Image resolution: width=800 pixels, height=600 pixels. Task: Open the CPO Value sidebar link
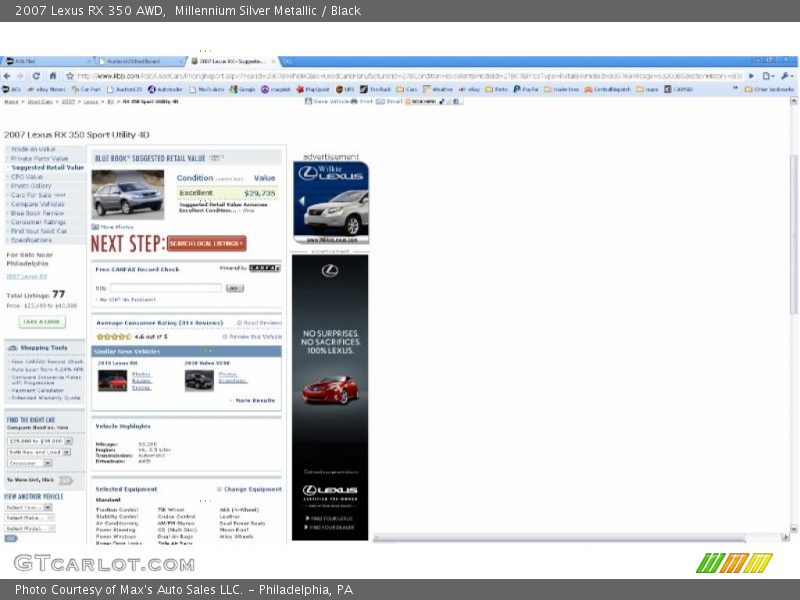[x=27, y=177]
